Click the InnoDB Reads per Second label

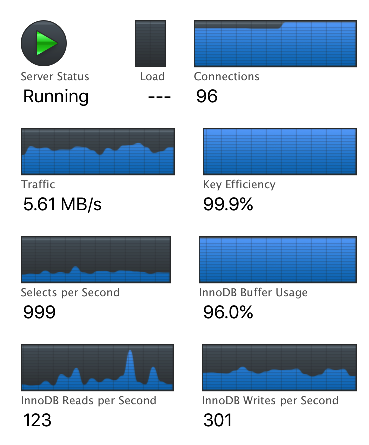[89, 400]
